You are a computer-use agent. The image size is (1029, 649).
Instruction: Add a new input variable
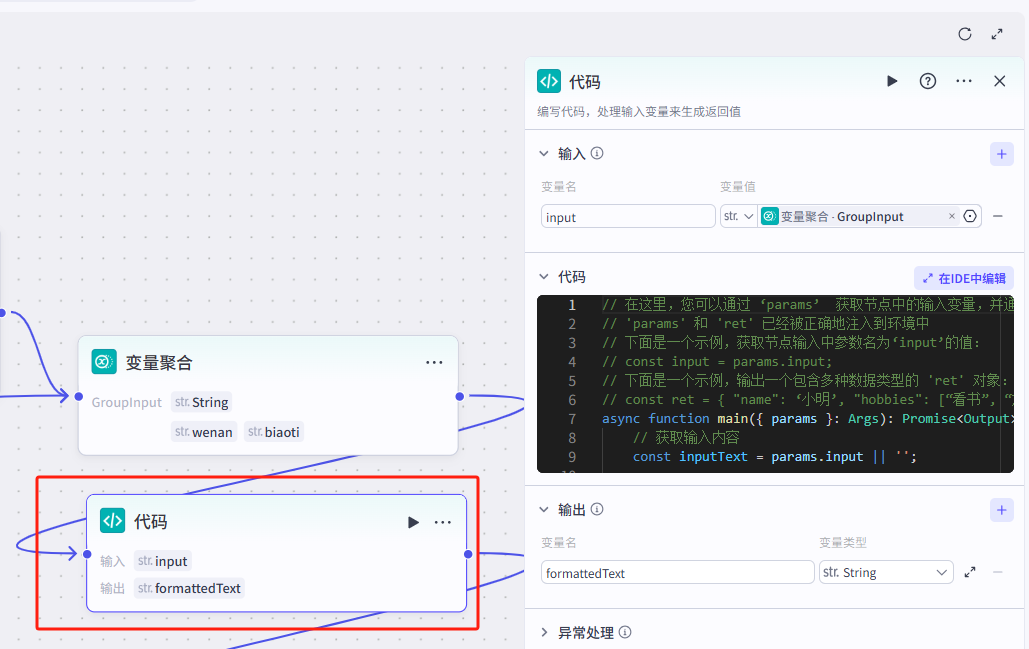tap(1001, 154)
